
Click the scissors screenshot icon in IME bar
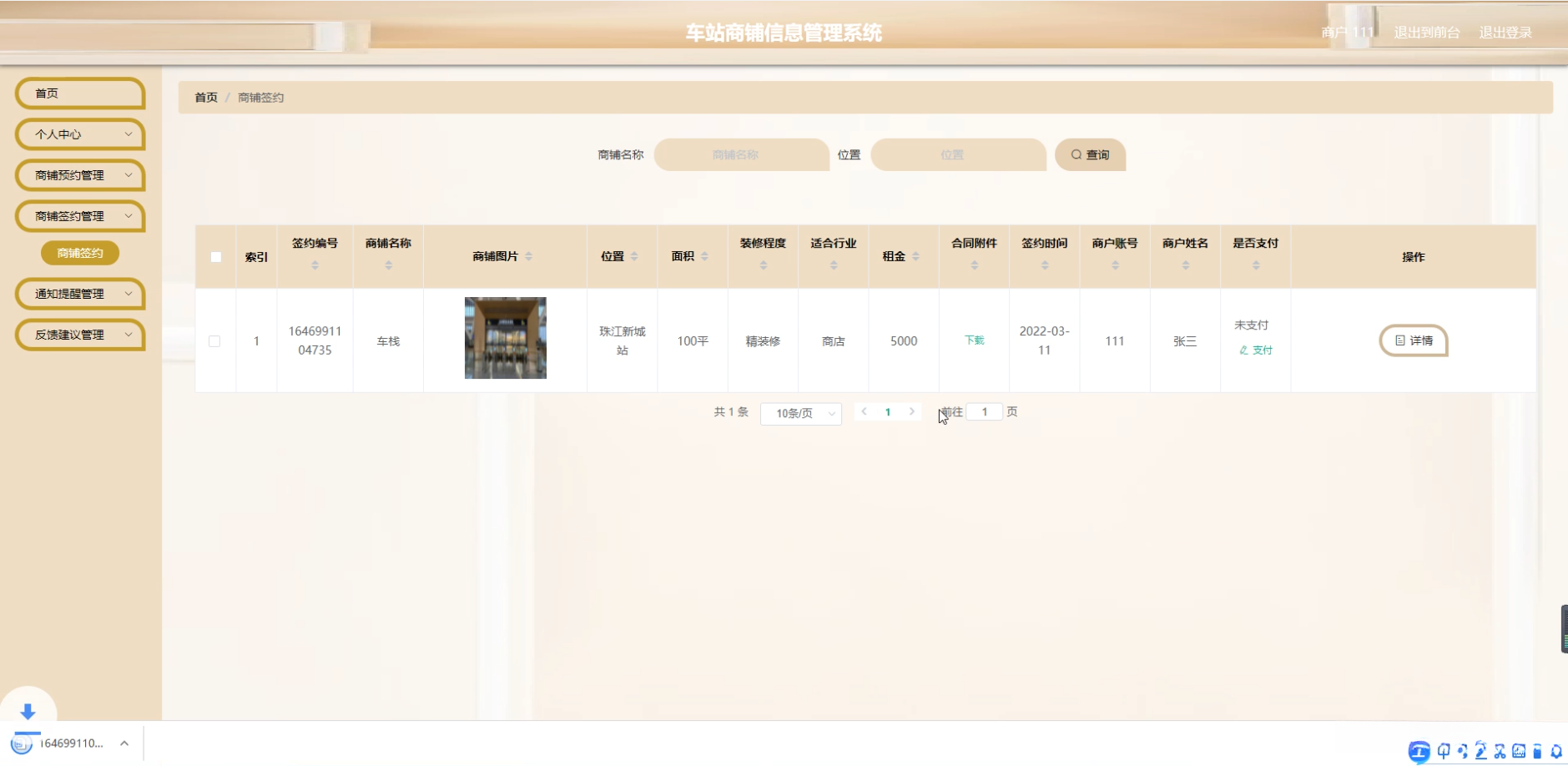point(1500,751)
